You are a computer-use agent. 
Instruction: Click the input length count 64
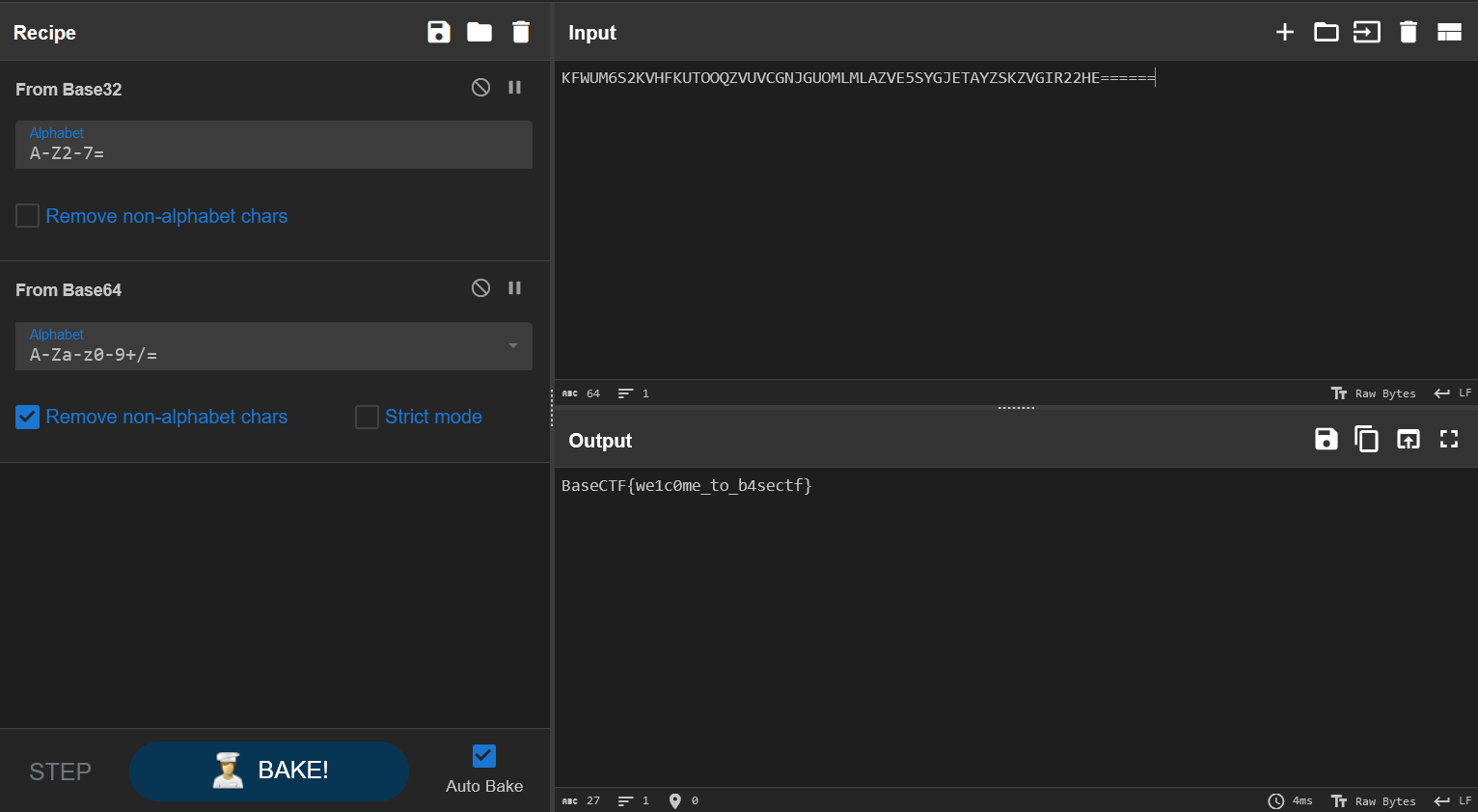click(592, 393)
